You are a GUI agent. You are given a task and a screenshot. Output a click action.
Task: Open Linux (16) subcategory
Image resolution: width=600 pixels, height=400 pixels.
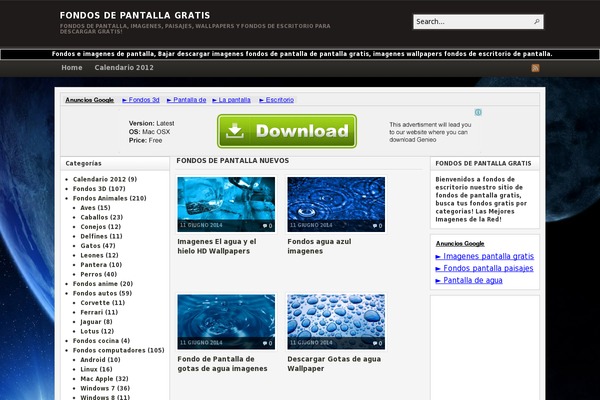tap(96, 369)
